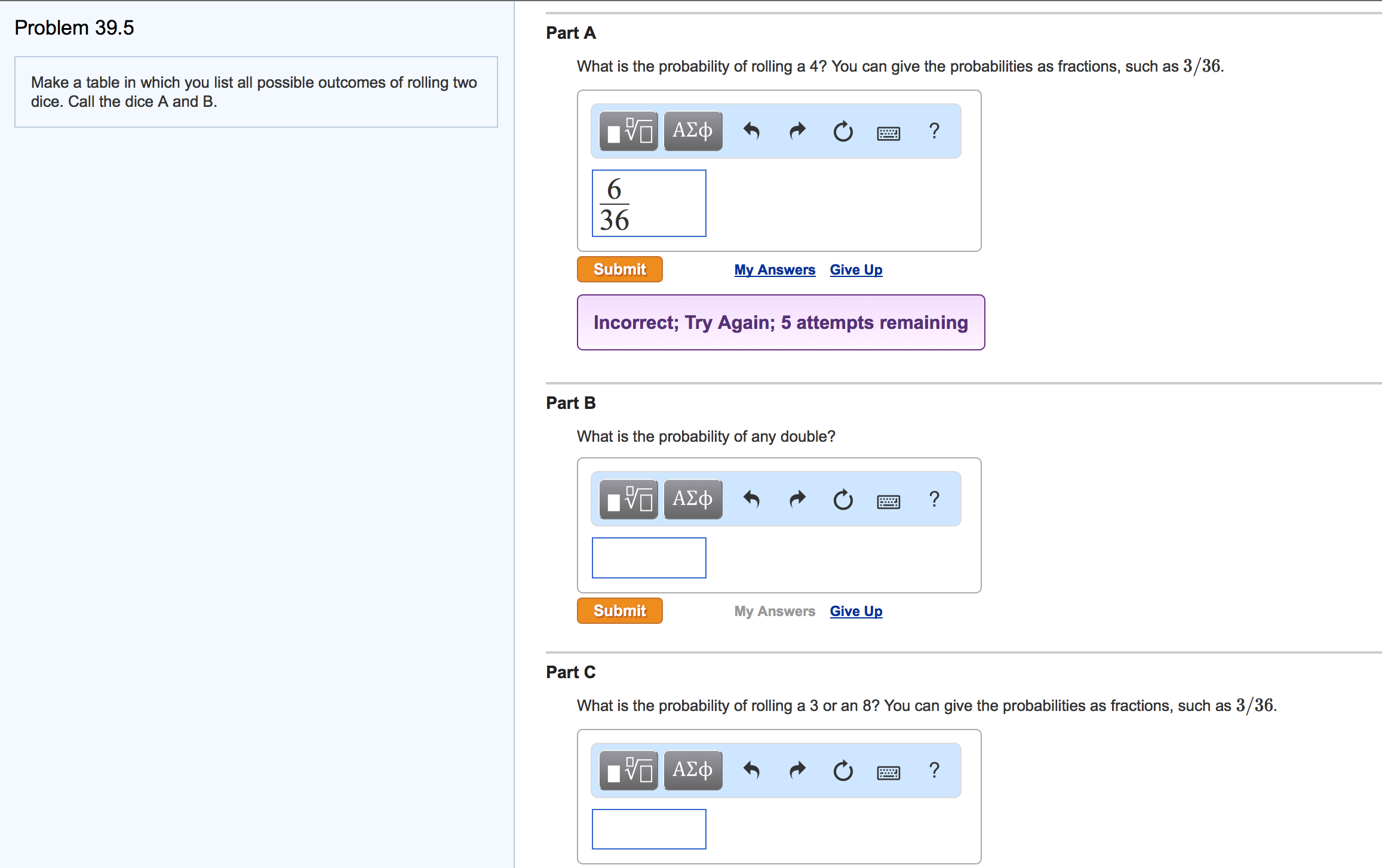
Task: Select the 6/36 fraction answer box
Action: click(649, 203)
